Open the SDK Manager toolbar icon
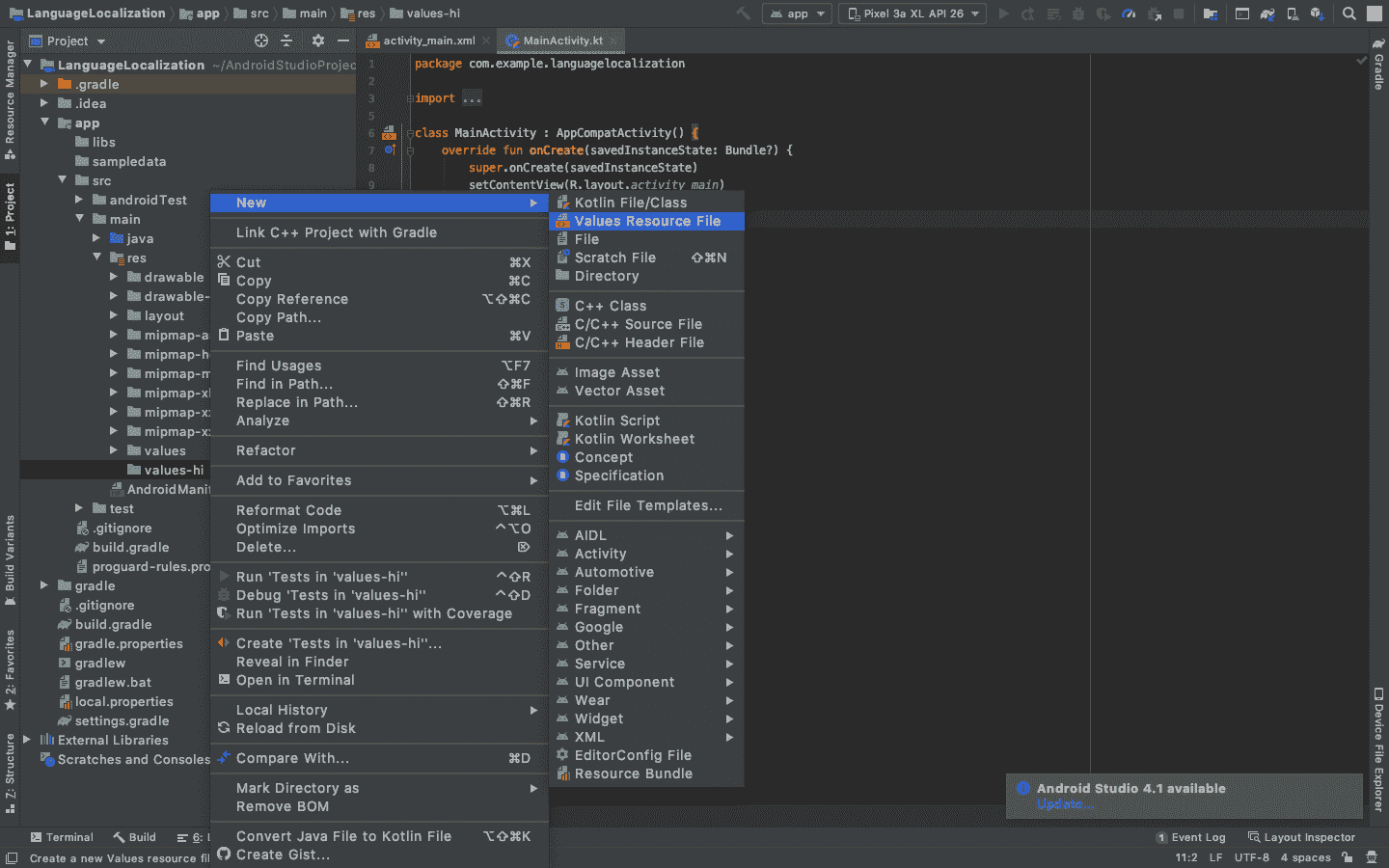Viewport: 1389px width, 868px height. tap(1317, 14)
